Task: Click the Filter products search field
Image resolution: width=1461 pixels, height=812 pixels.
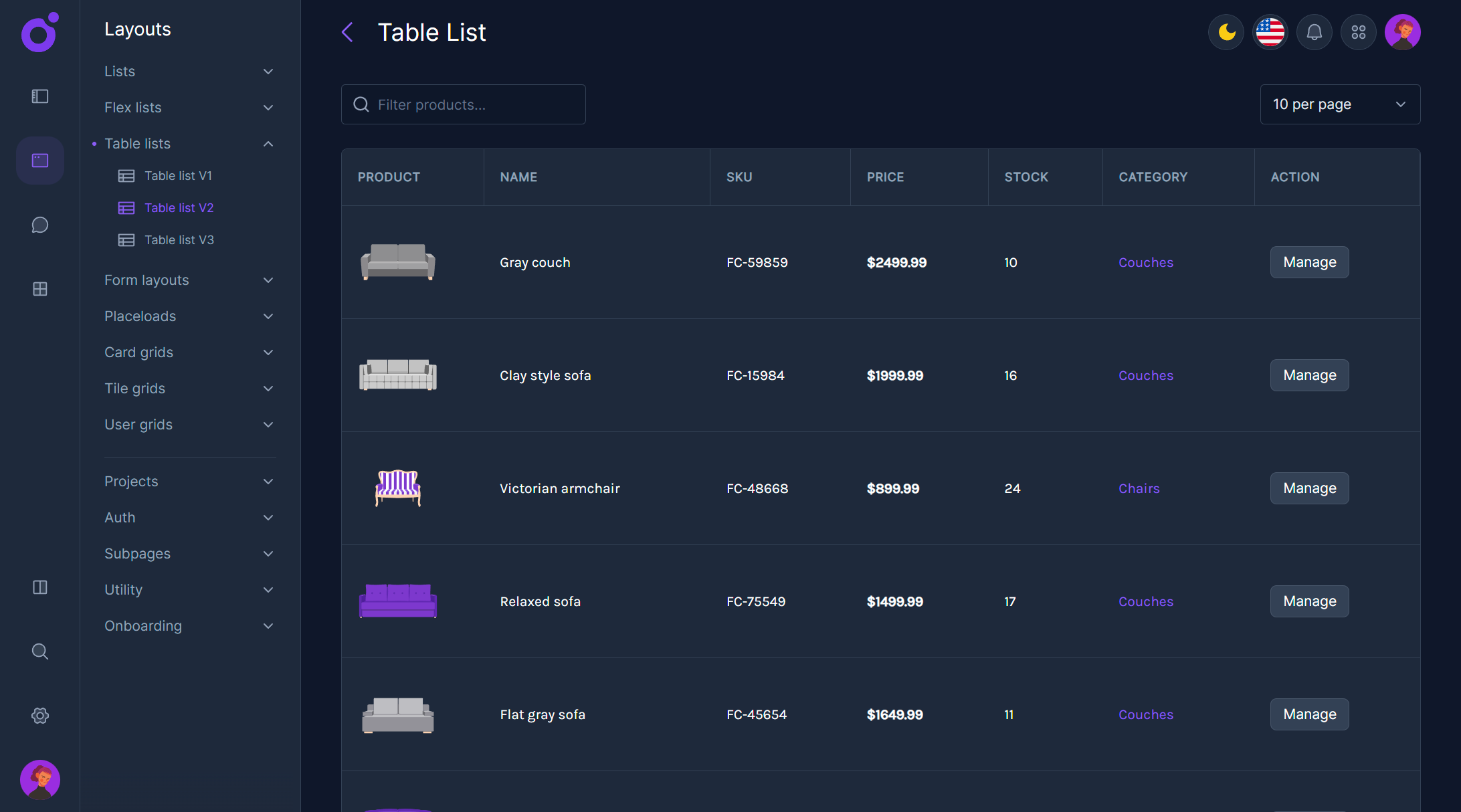Action: [x=463, y=104]
